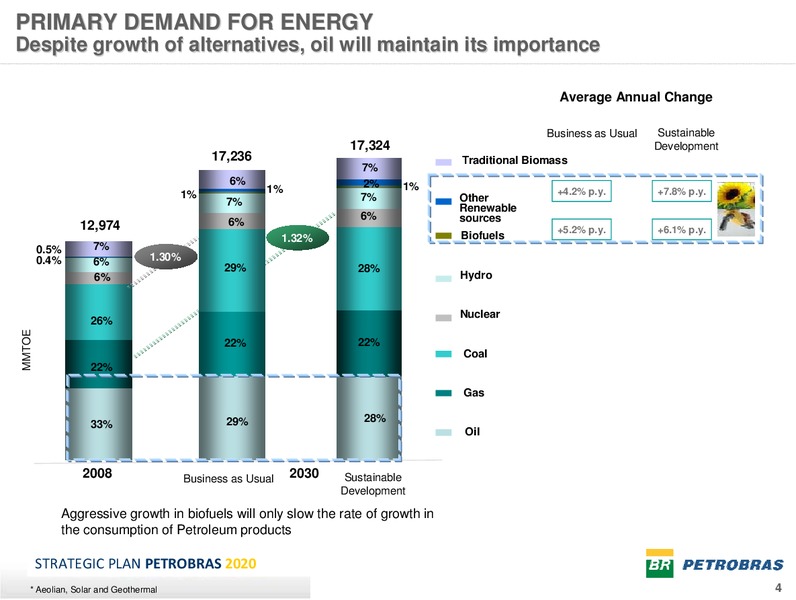Click the Sustainable Development axis label under bar
Image resolution: width=796 pixels, height=600 pixels.
click(x=373, y=484)
